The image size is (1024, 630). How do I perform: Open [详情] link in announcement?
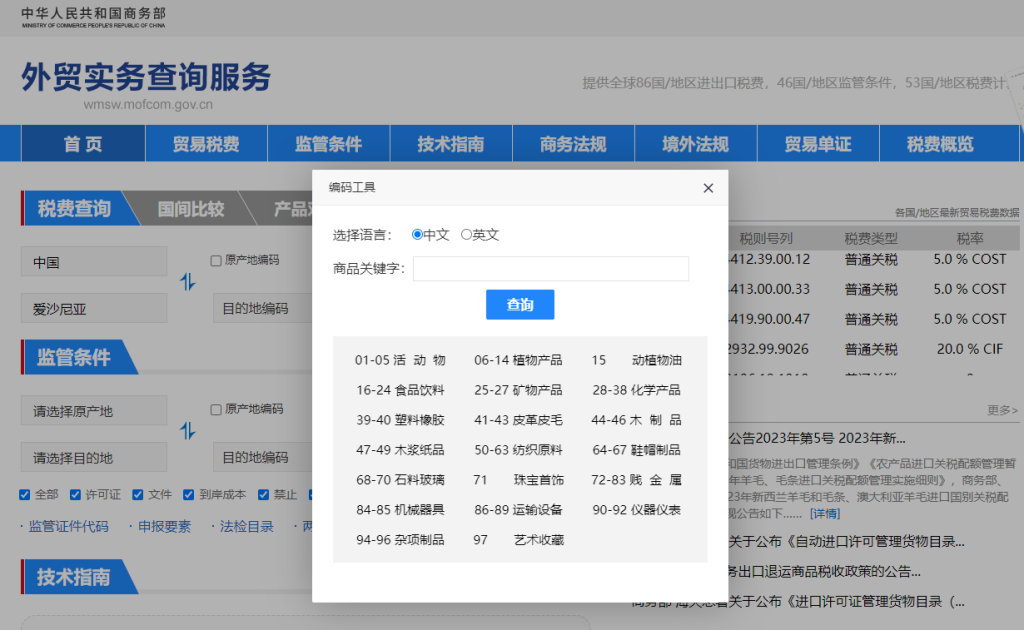coord(825,514)
